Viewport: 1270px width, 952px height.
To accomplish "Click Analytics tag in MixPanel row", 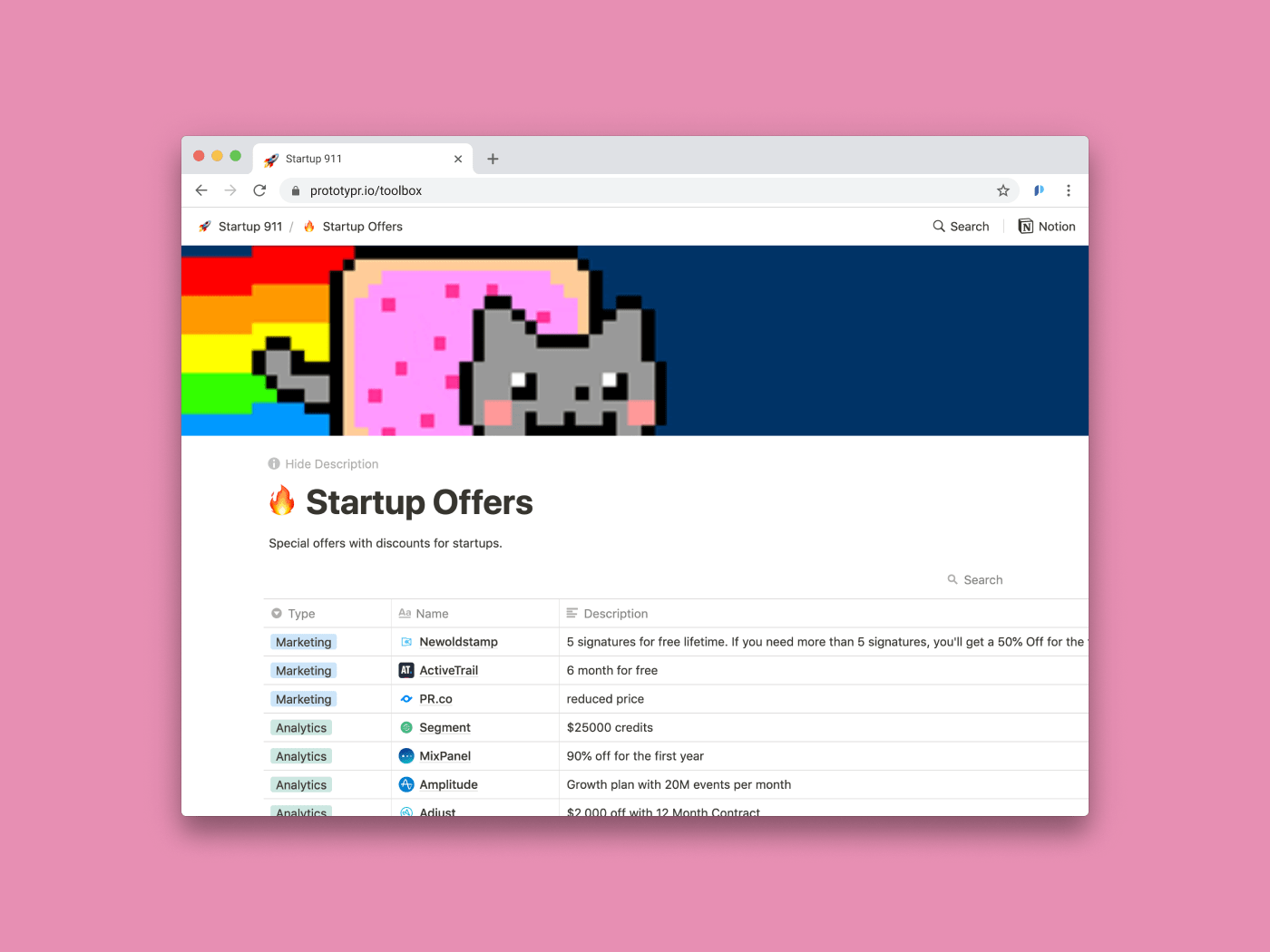I will pyautogui.click(x=301, y=756).
